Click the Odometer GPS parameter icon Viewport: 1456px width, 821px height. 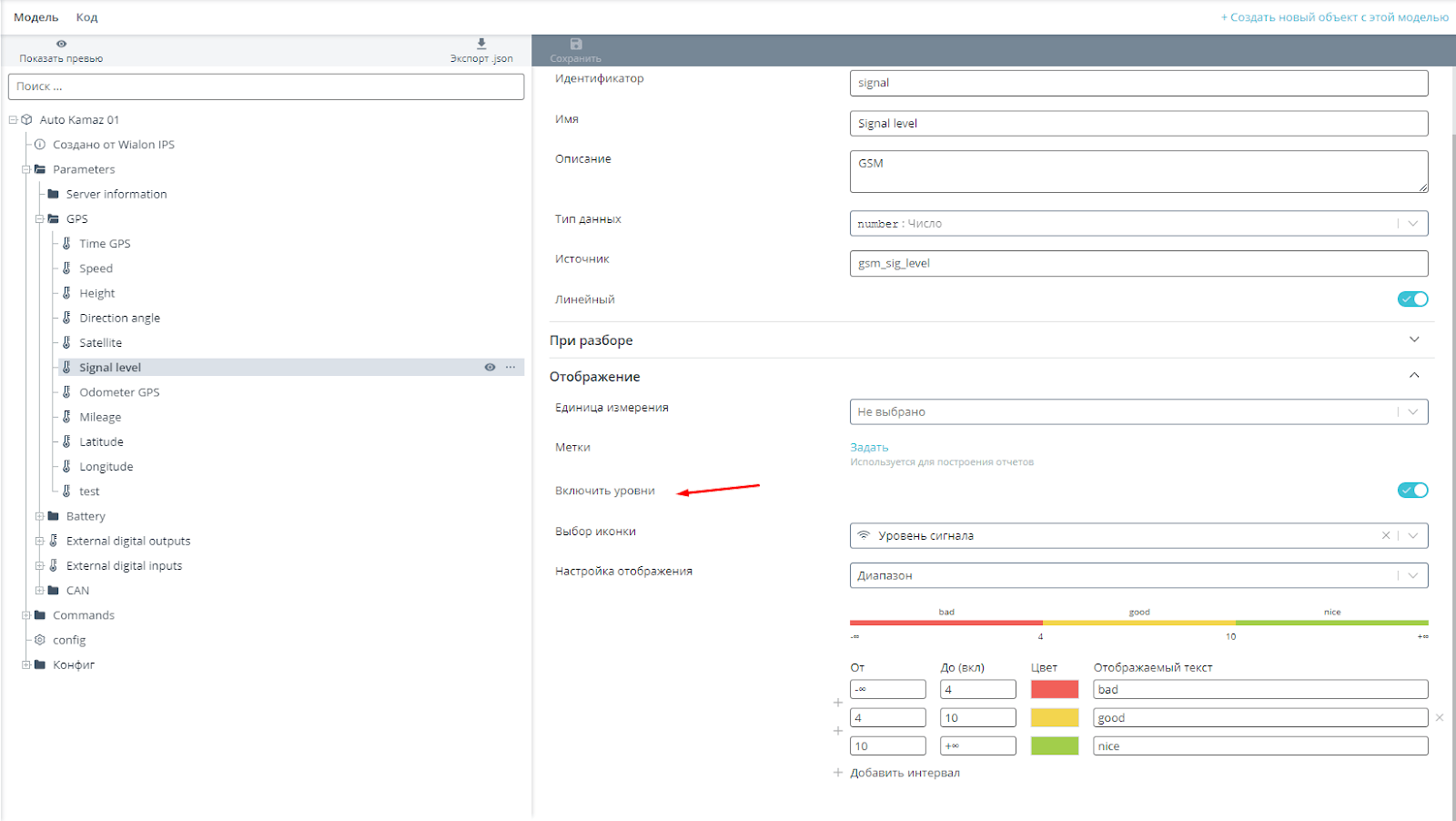tap(66, 391)
